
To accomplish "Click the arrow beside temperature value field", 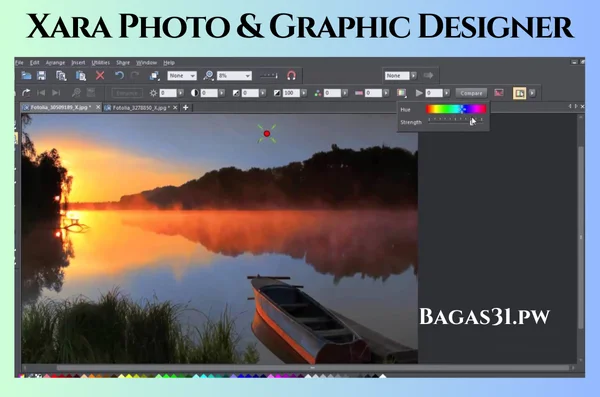I will (386, 93).
